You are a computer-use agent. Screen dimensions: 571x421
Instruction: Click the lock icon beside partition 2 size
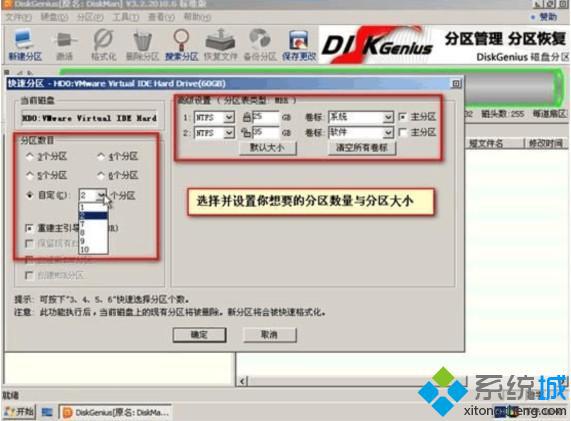click(x=246, y=132)
